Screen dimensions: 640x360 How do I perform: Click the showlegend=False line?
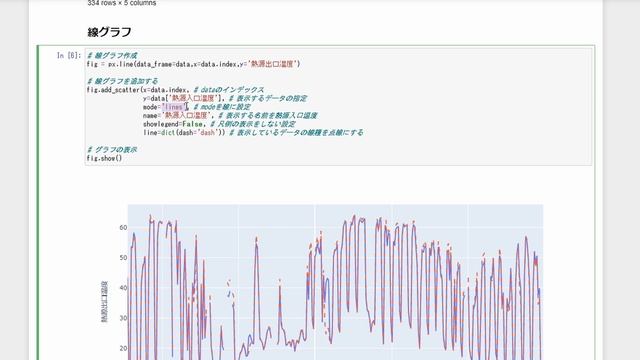click(219, 124)
